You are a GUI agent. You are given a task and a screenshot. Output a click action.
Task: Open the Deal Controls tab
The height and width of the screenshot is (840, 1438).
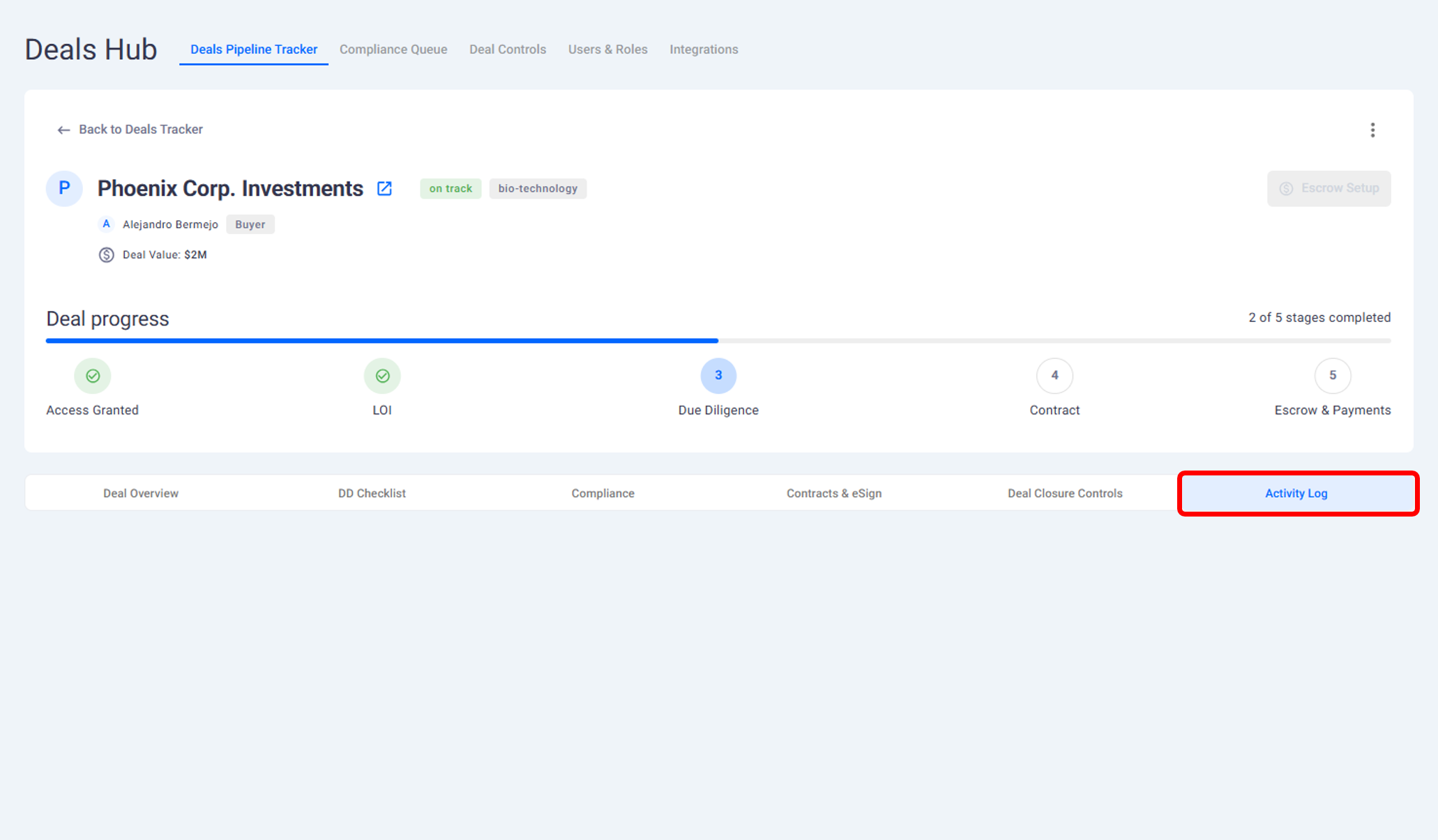pyautogui.click(x=507, y=49)
